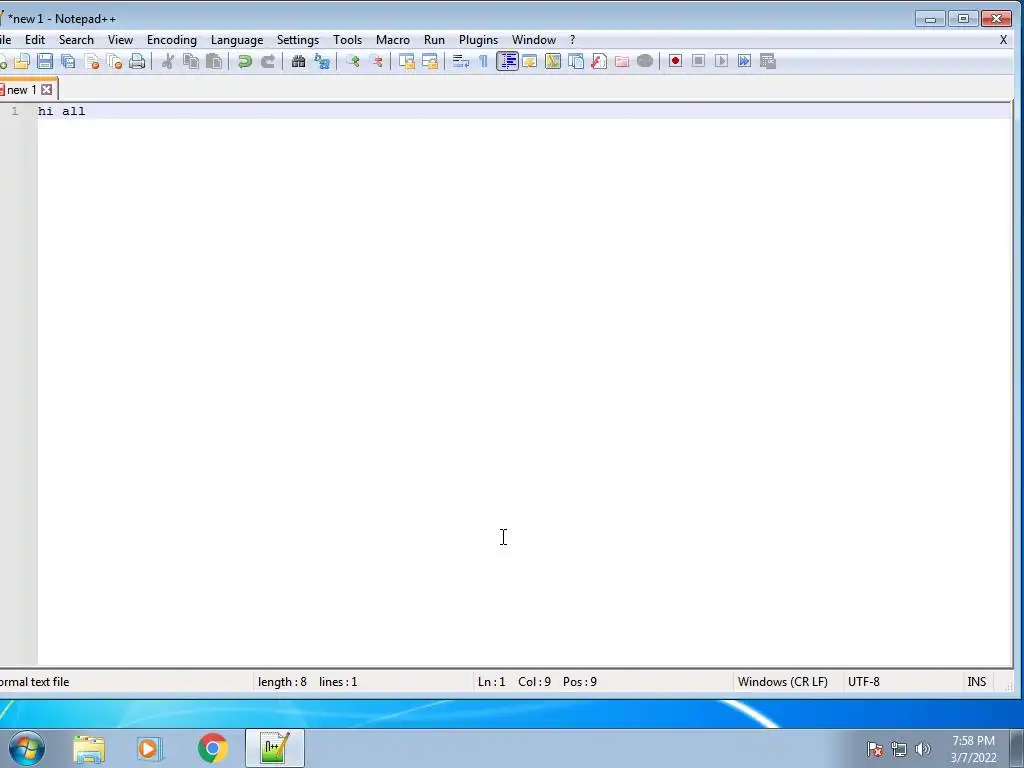Toggle show all characters pilcrow icon
This screenshot has width=1024, height=768.
(x=483, y=61)
